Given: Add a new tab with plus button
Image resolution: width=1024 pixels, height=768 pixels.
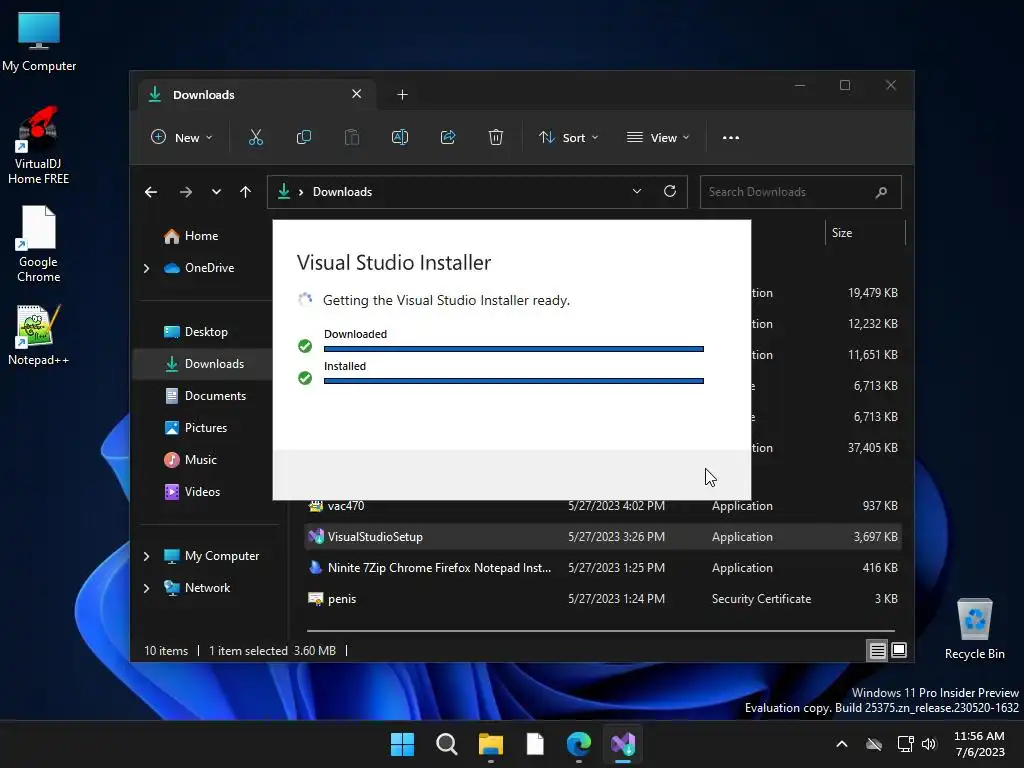Looking at the screenshot, I should click(402, 95).
